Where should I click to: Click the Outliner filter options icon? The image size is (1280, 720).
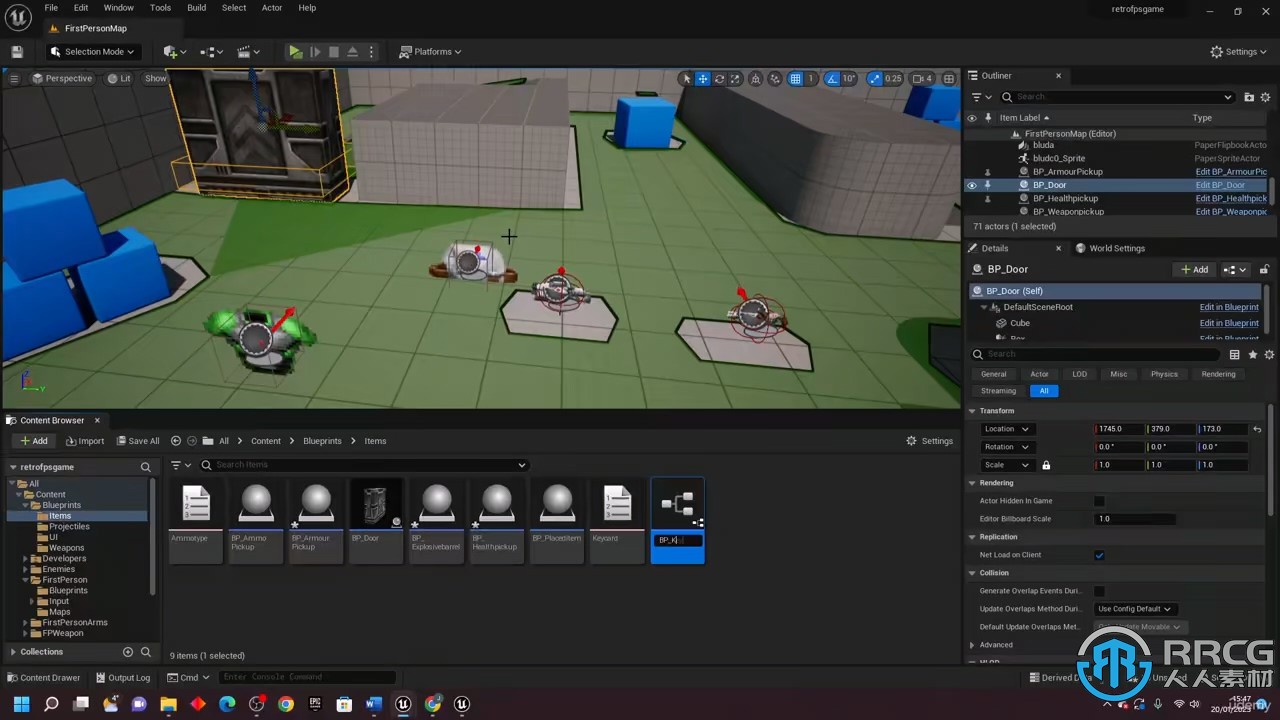click(982, 97)
